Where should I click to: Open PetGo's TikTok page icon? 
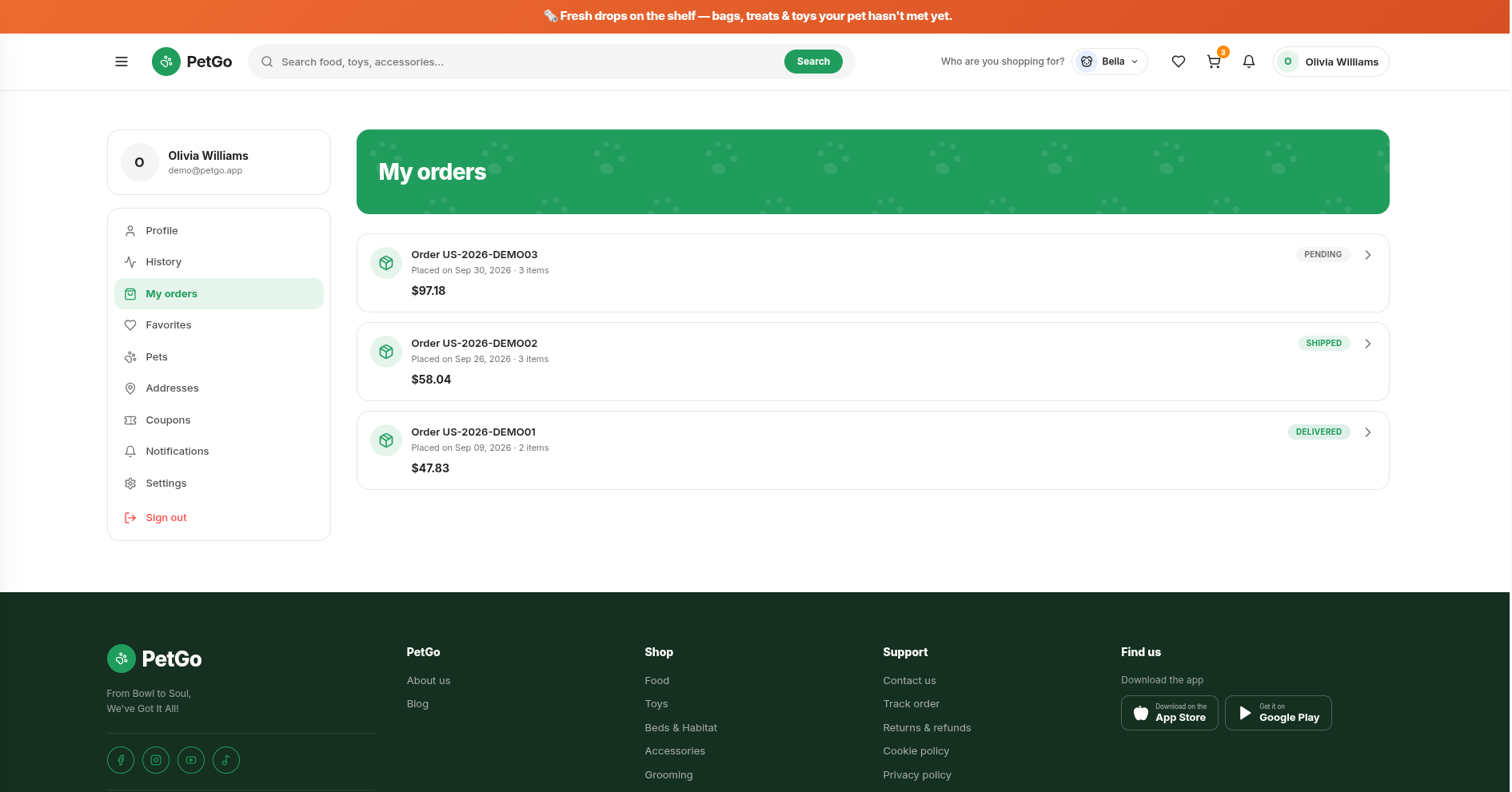(x=226, y=760)
